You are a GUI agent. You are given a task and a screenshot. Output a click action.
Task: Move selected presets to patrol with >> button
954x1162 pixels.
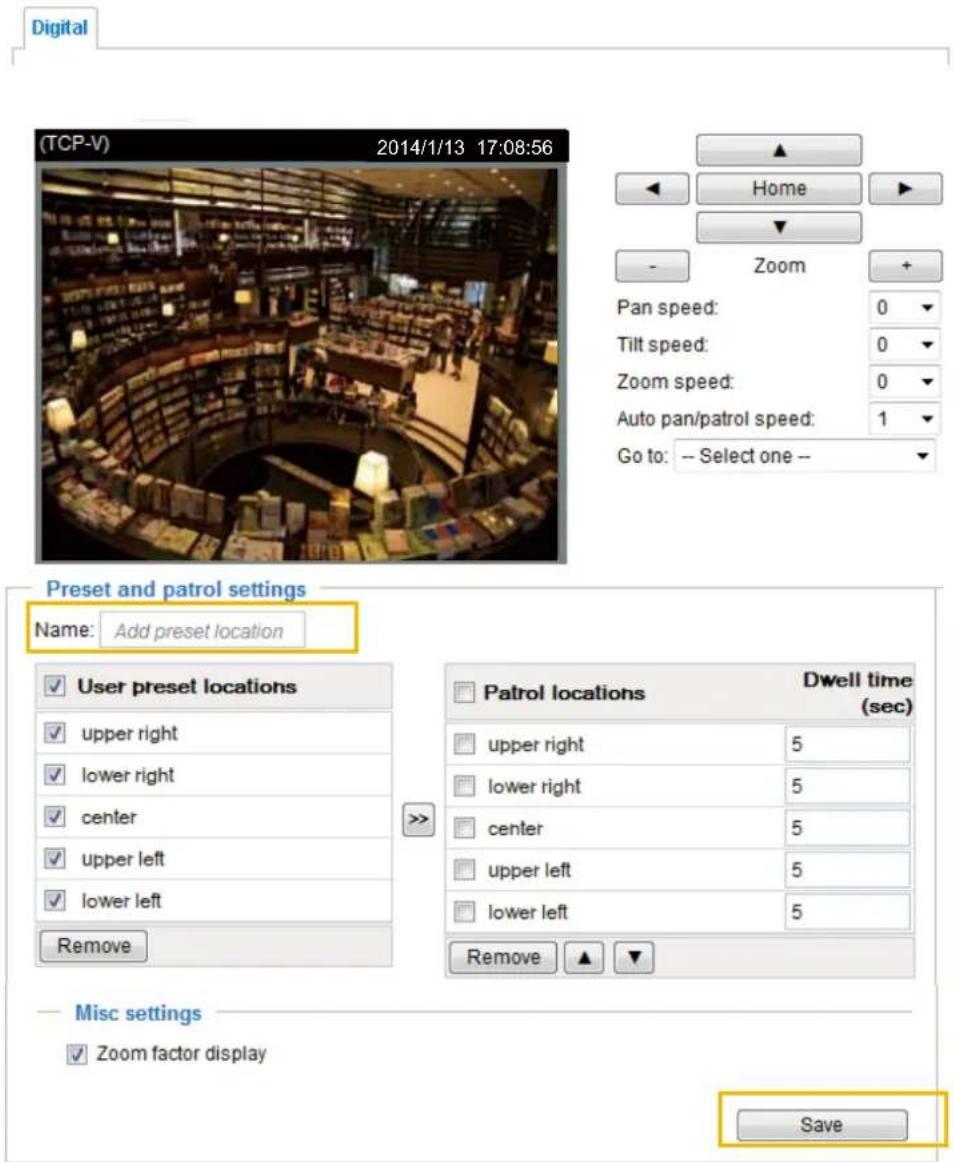418,820
